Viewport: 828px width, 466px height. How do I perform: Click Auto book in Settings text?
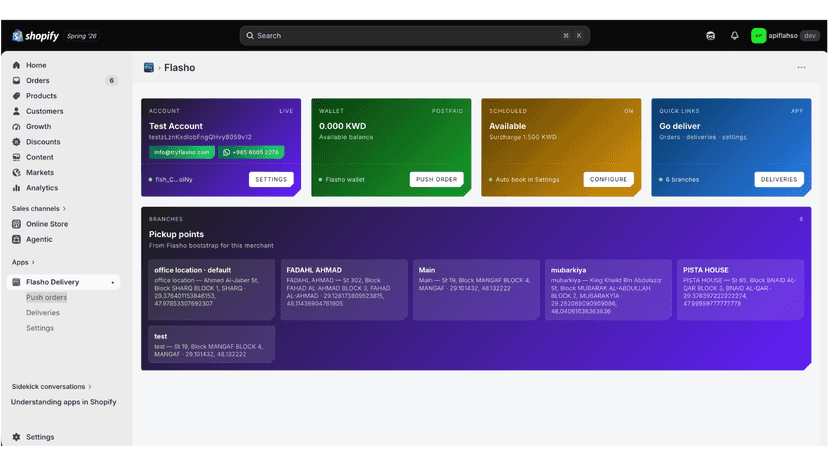(x=527, y=180)
